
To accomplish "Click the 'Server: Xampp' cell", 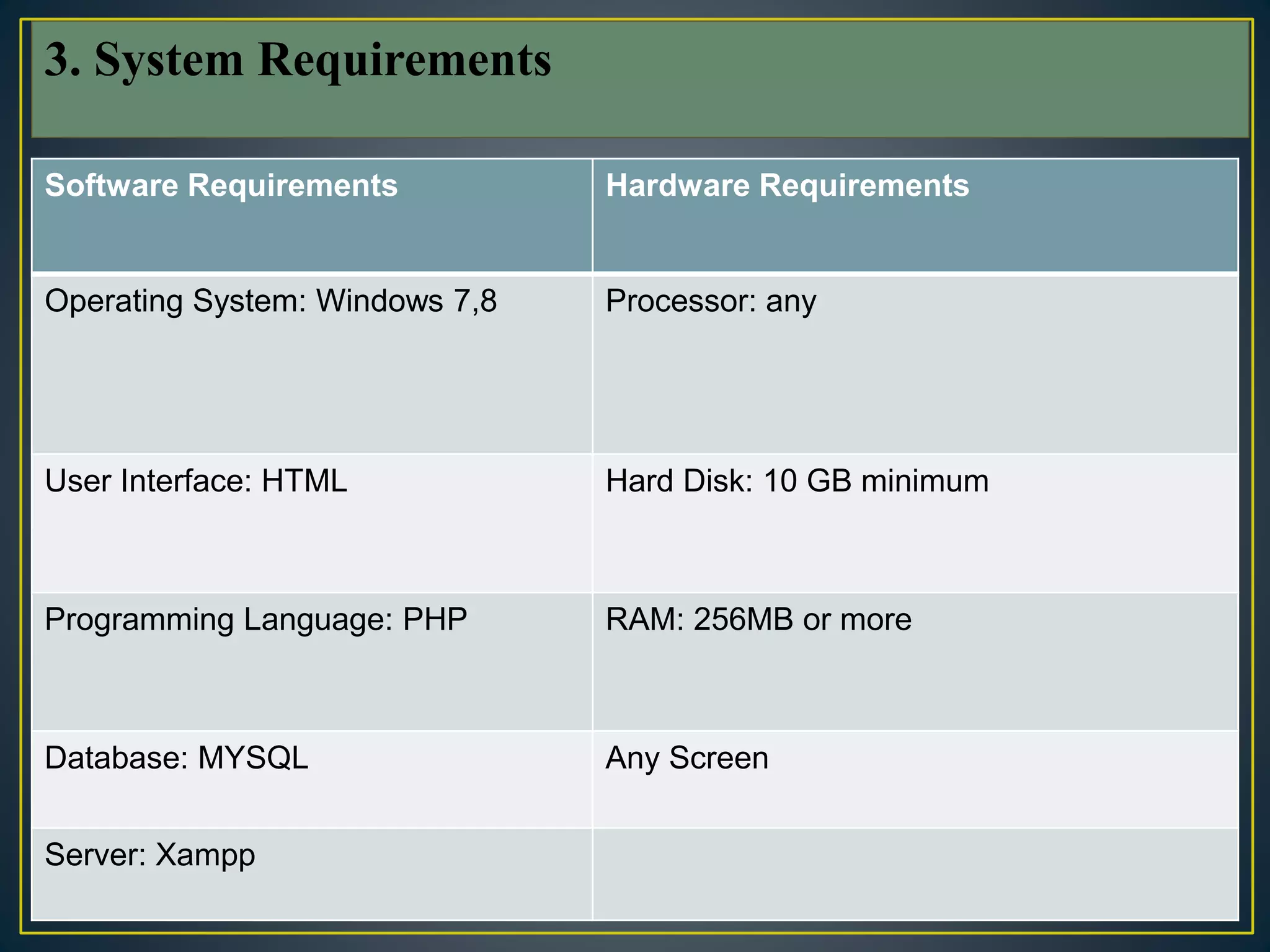I will tap(150, 855).
